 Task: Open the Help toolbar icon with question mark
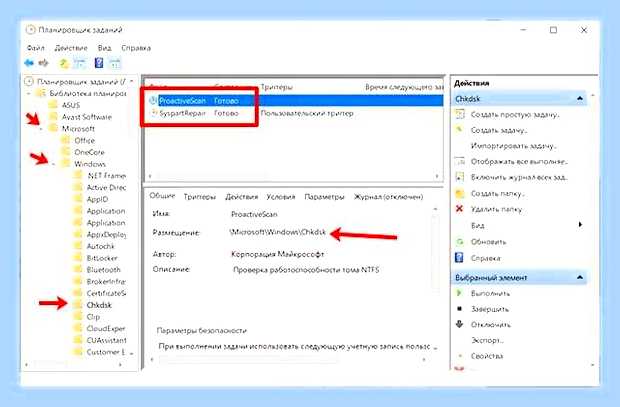pos(99,63)
